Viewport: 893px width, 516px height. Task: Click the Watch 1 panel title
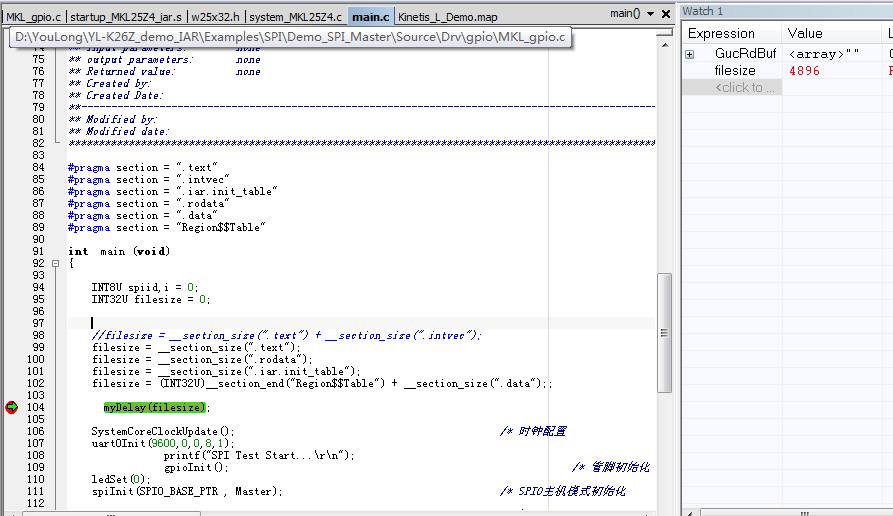pos(702,11)
